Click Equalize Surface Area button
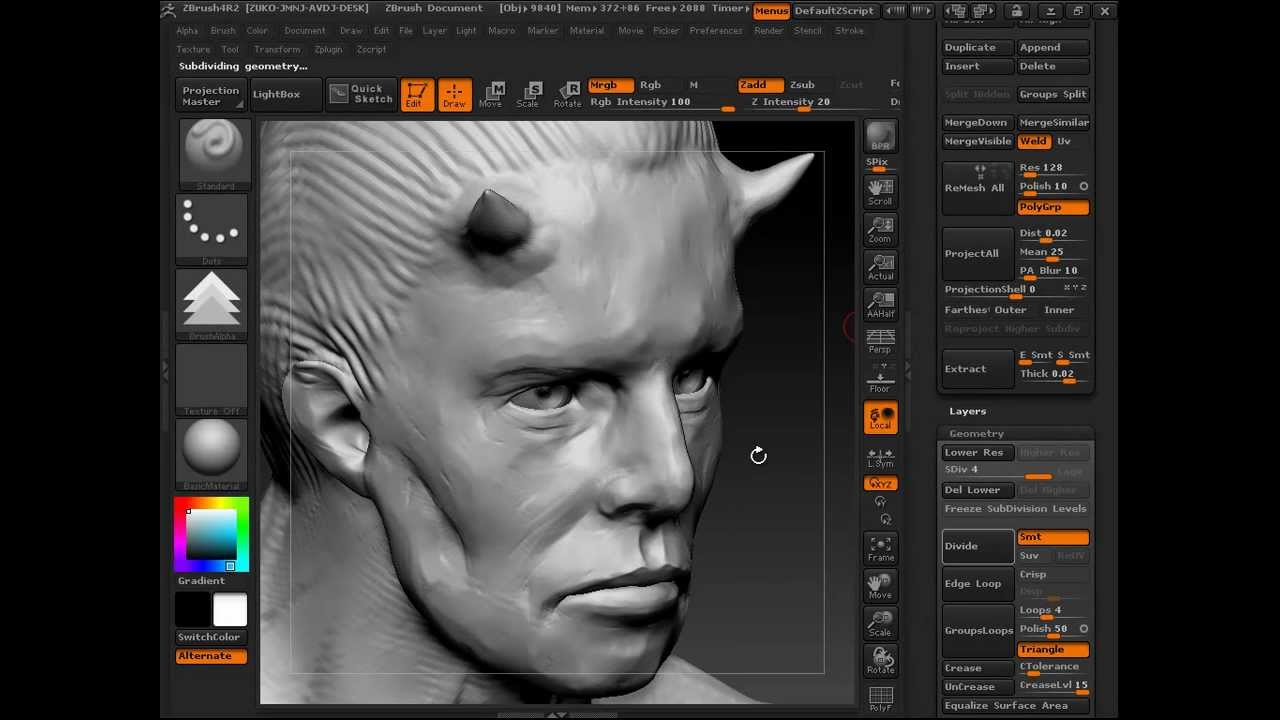1280x720 pixels. [x=1016, y=705]
